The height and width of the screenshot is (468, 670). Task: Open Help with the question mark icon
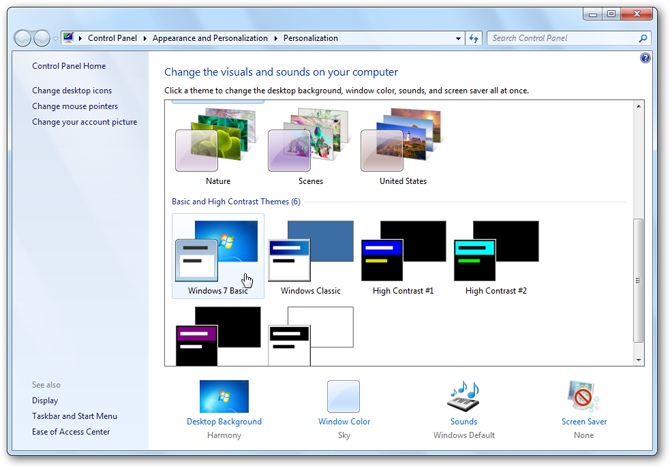(x=645, y=58)
